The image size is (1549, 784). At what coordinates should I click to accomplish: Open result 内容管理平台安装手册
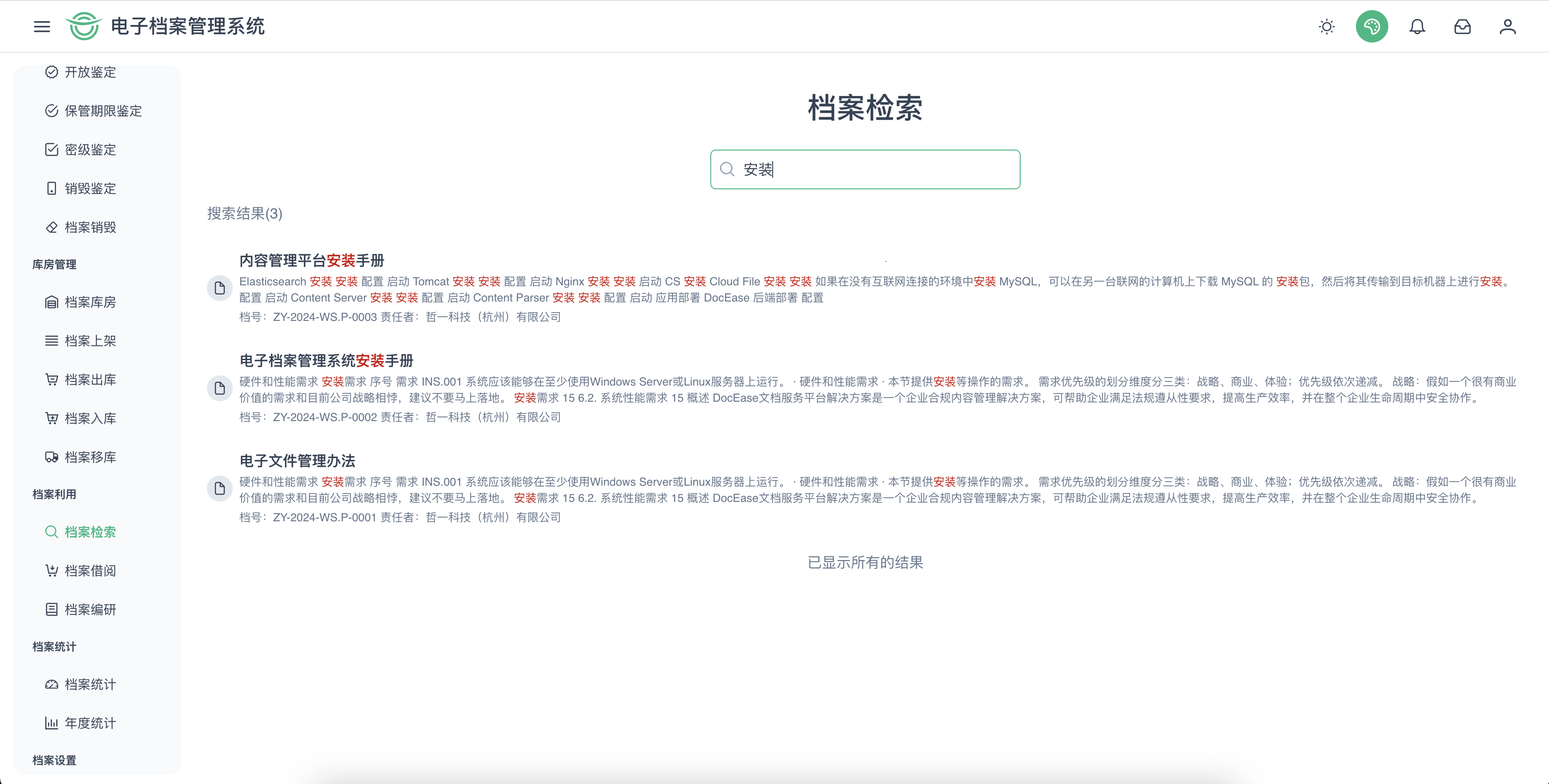[x=311, y=260]
